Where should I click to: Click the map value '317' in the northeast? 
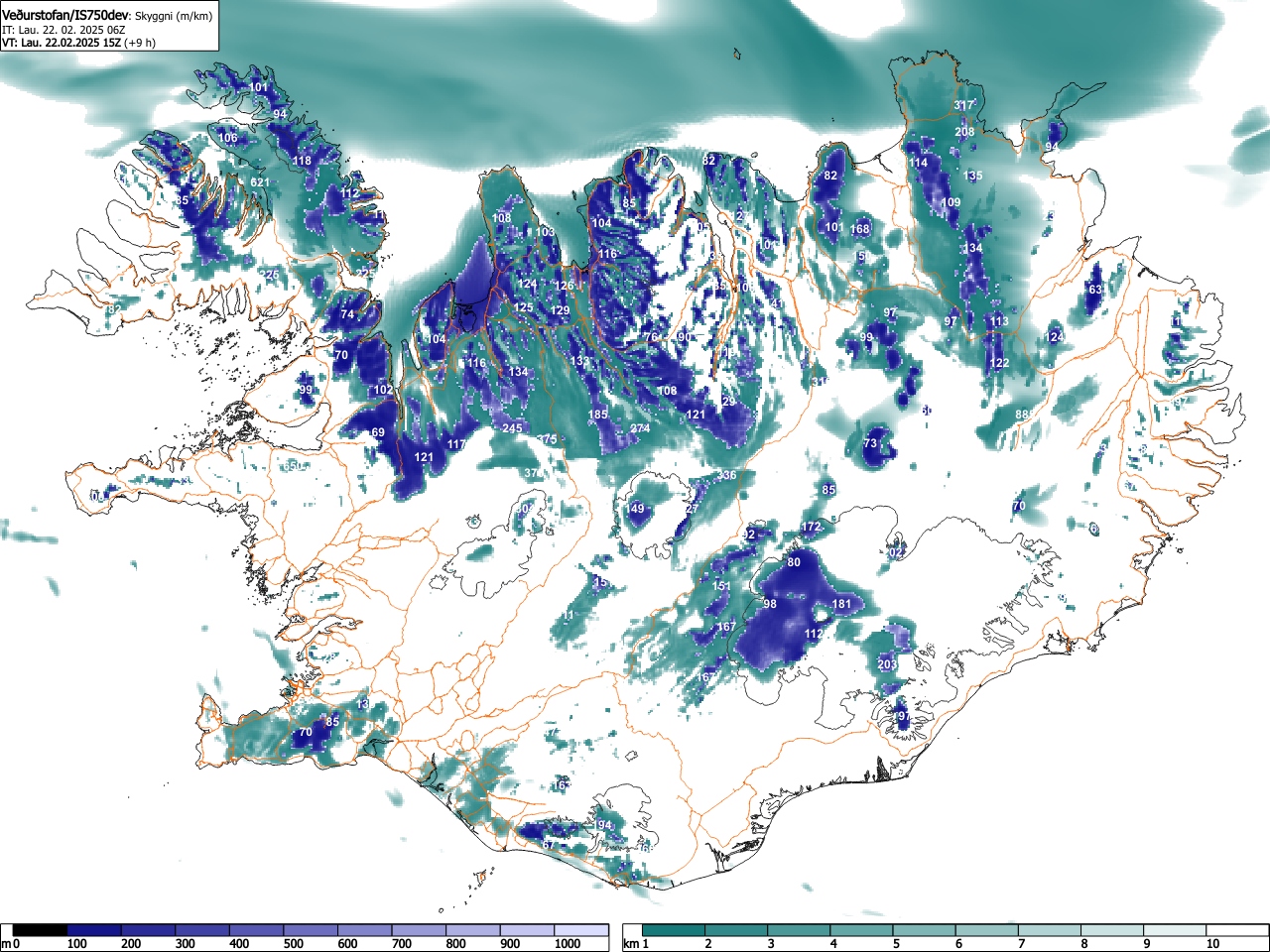point(963,105)
